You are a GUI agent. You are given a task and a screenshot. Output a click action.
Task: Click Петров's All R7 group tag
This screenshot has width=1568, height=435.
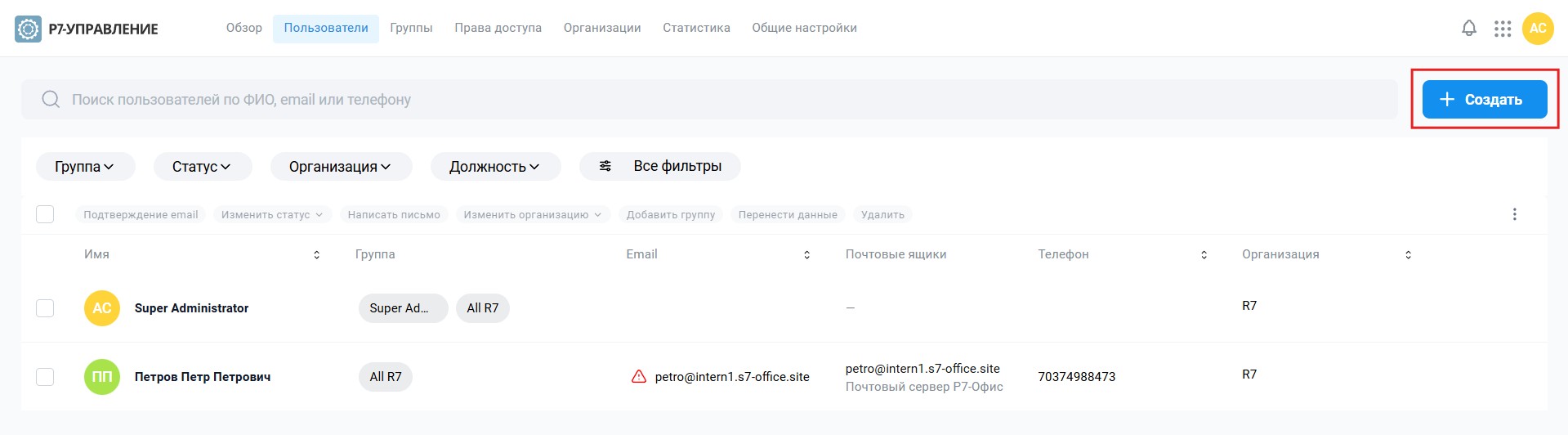386,377
